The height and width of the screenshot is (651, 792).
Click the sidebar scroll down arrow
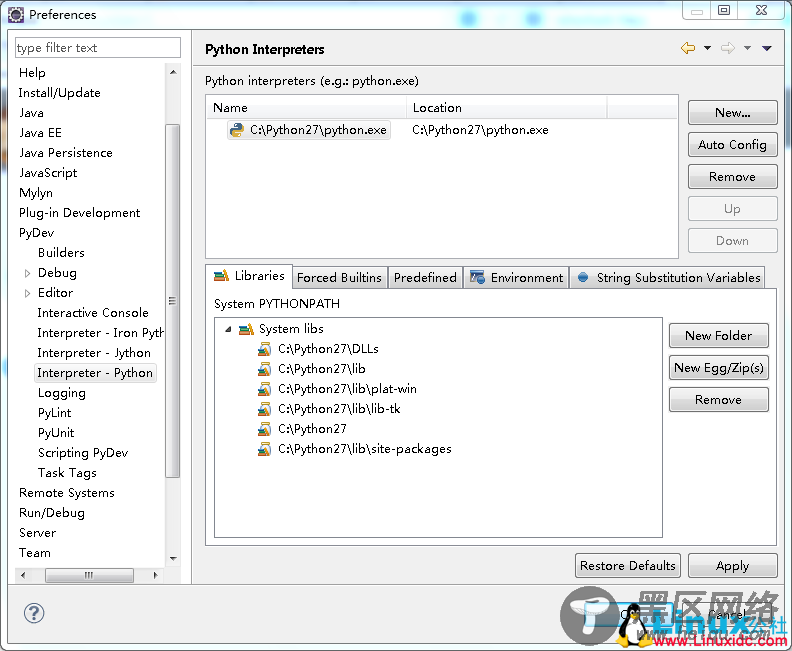(173, 559)
